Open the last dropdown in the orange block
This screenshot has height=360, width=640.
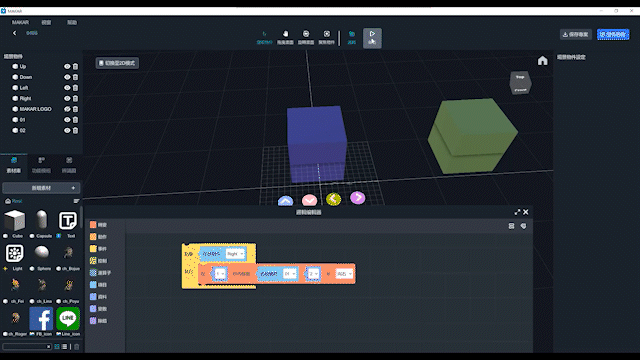(x=344, y=274)
